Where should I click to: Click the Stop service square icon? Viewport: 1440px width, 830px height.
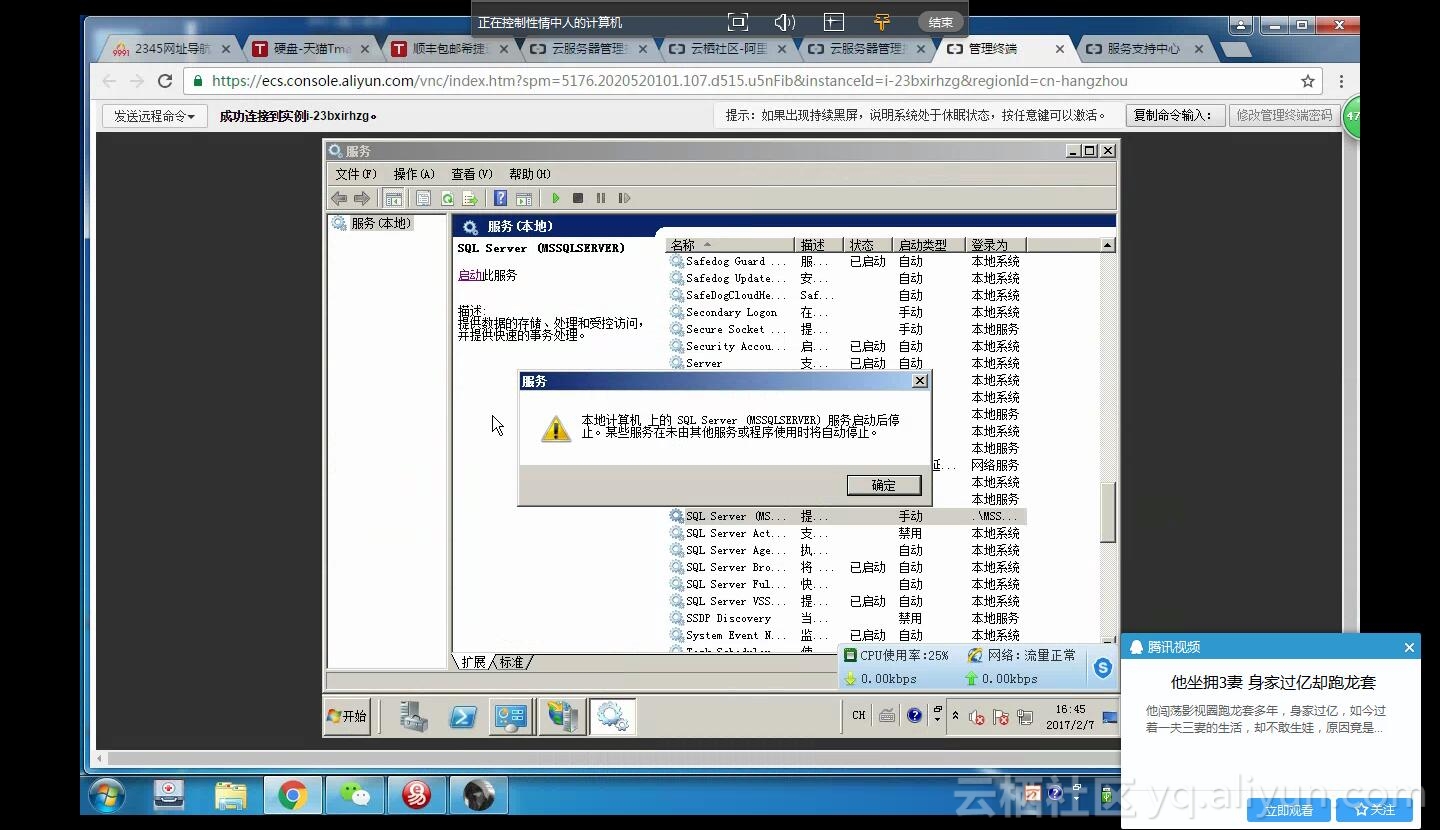578,198
